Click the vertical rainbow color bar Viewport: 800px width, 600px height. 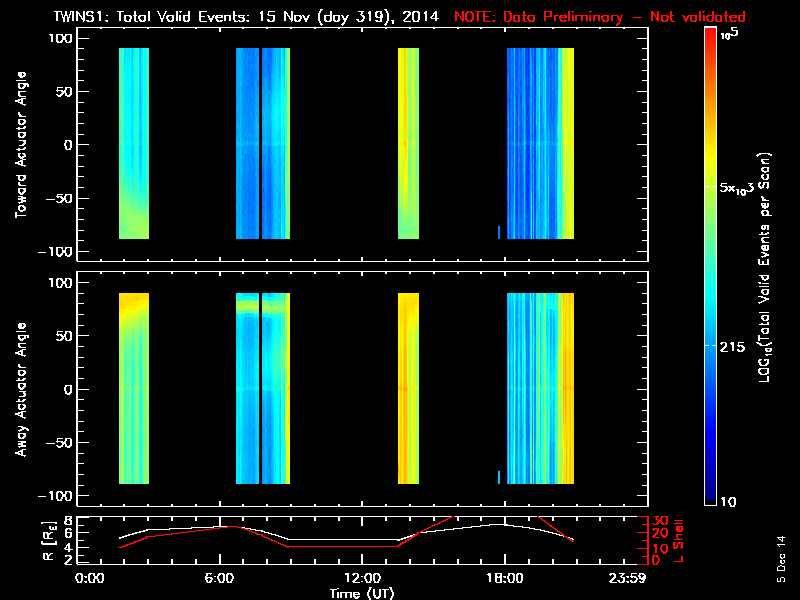(x=711, y=265)
